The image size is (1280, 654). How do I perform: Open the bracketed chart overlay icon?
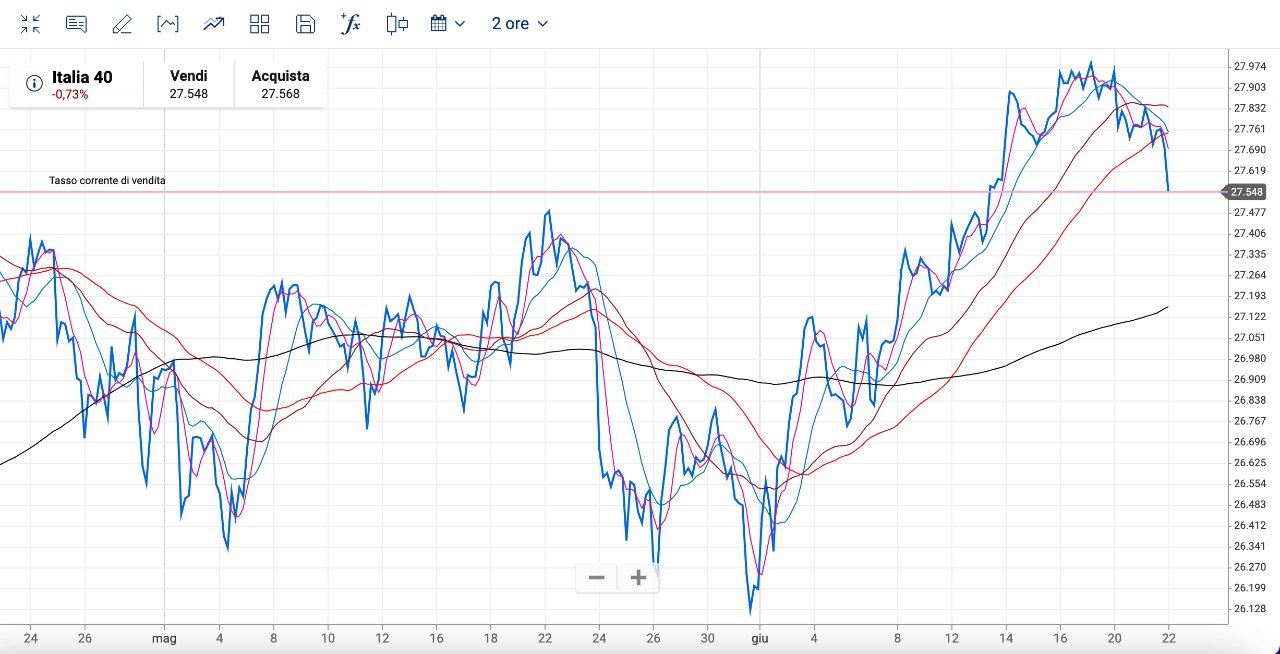tap(168, 24)
